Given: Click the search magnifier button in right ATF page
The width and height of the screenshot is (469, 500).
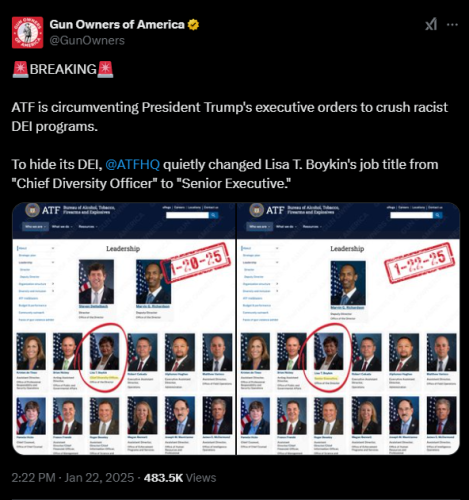Looking at the screenshot, I should click(x=438, y=215).
